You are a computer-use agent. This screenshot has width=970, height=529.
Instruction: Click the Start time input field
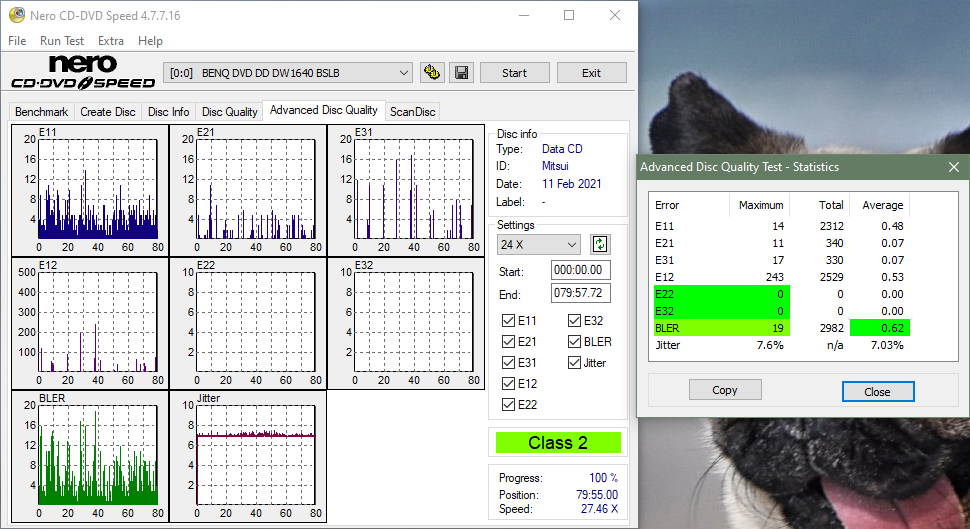[580, 270]
